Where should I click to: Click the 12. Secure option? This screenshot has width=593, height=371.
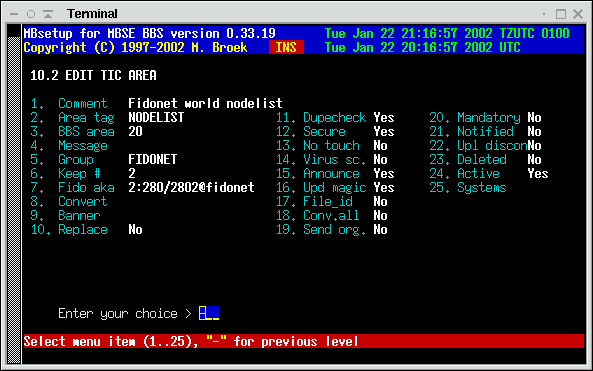coord(310,131)
